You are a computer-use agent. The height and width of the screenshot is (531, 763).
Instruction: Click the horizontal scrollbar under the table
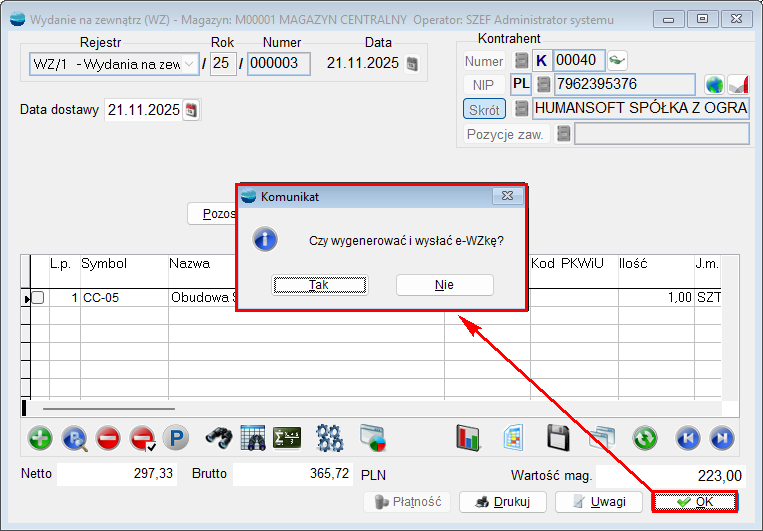(110, 408)
